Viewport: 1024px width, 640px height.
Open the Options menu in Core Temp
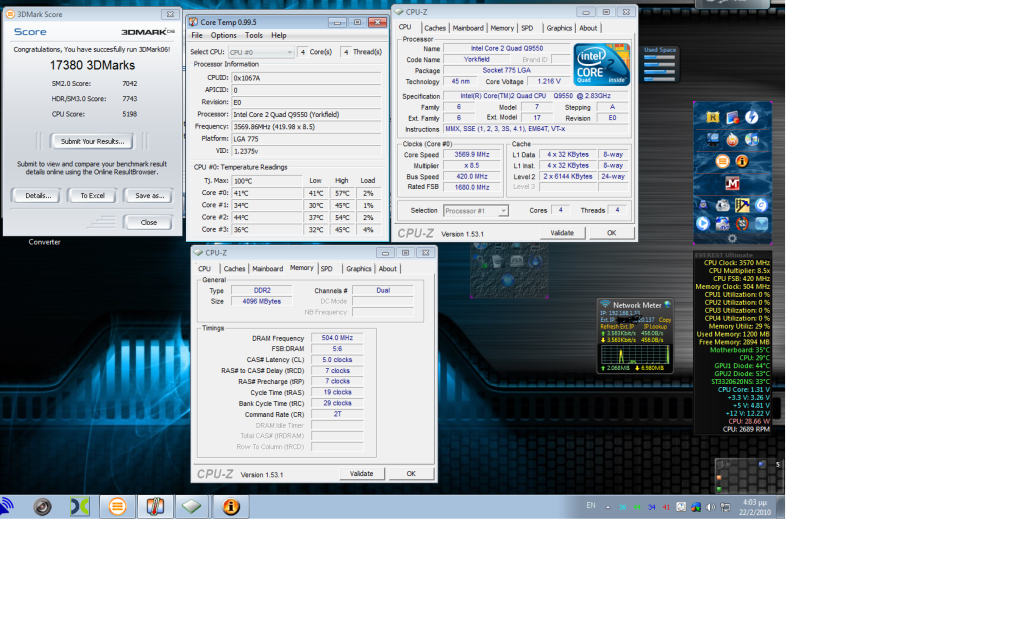coord(224,35)
